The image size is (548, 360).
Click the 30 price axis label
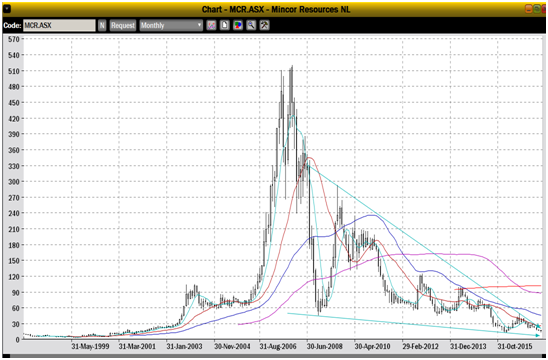click(16, 324)
